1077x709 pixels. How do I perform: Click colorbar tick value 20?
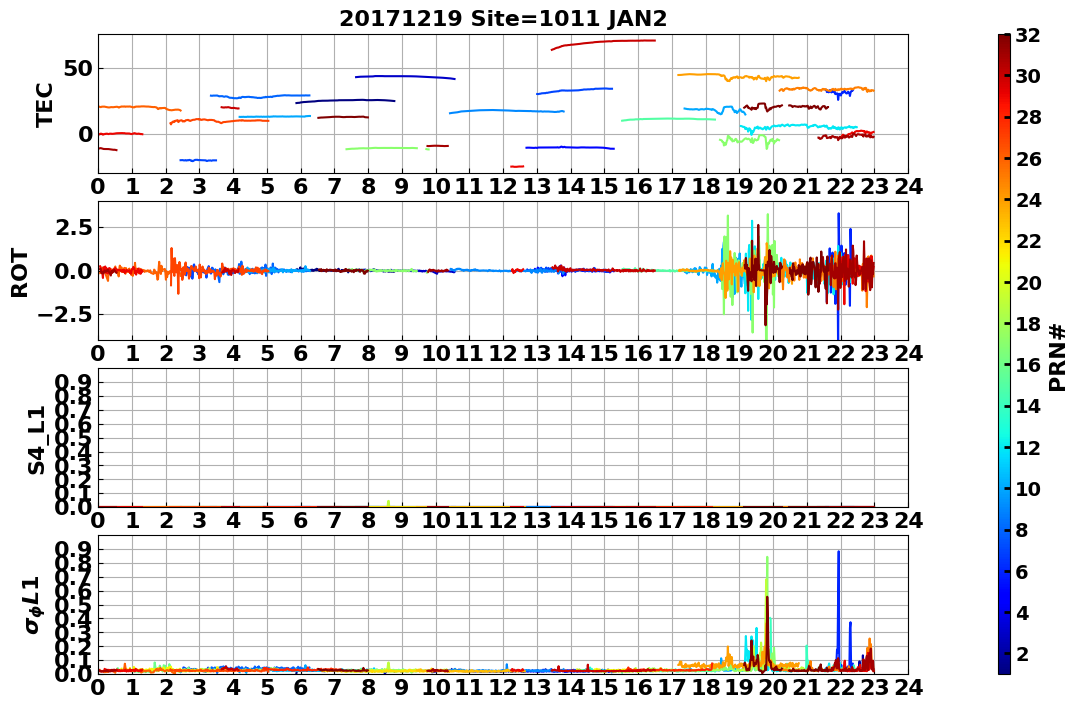pyautogui.click(x=1028, y=282)
